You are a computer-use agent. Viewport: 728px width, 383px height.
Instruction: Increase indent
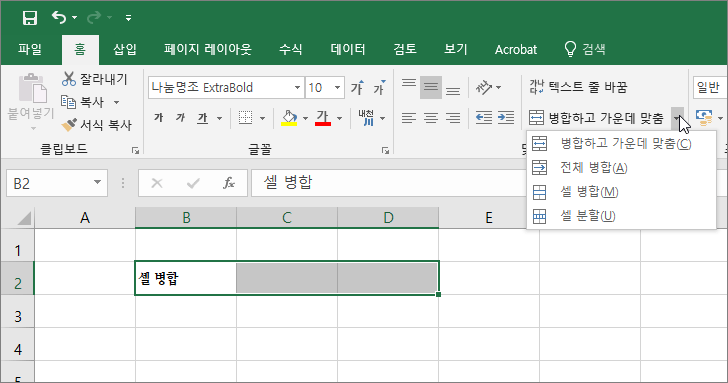click(506, 118)
